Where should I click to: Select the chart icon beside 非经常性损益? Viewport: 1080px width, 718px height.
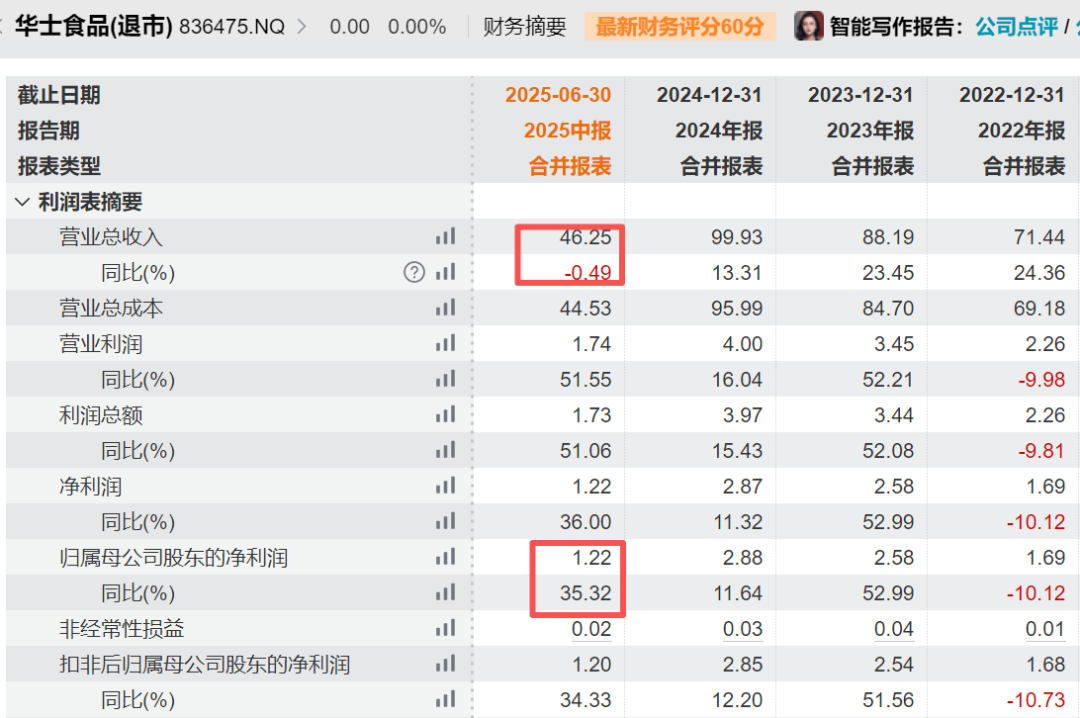point(445,629)
